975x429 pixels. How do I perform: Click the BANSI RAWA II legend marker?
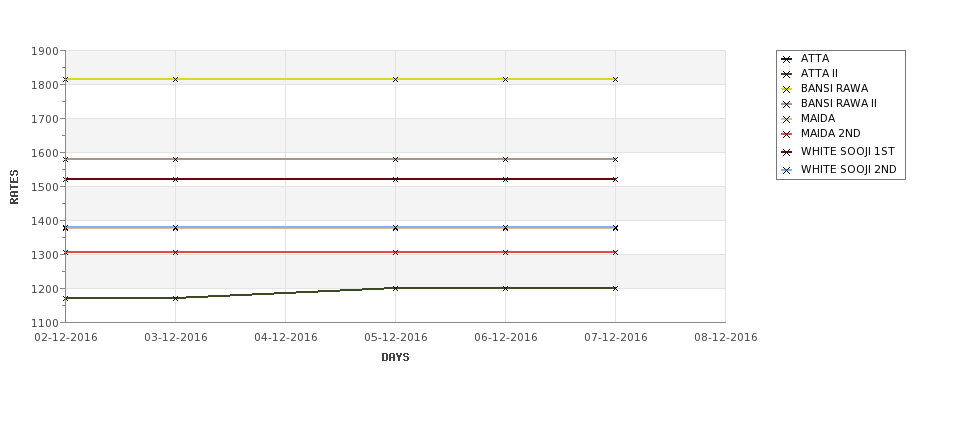point(787,104)
